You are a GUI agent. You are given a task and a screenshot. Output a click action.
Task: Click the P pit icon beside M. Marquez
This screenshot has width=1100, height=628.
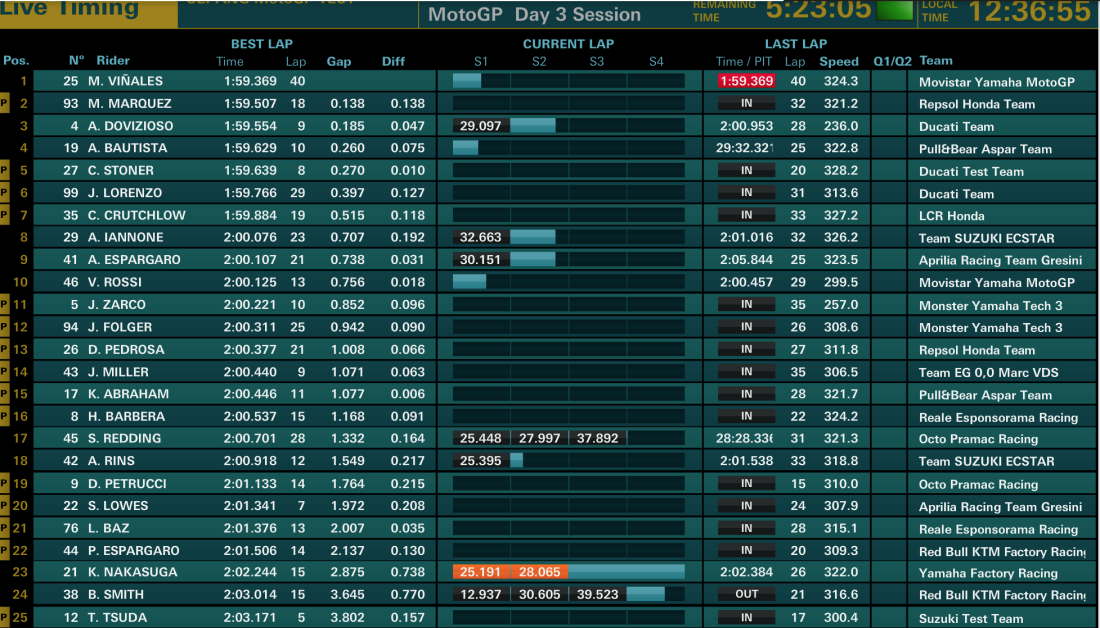4,103
